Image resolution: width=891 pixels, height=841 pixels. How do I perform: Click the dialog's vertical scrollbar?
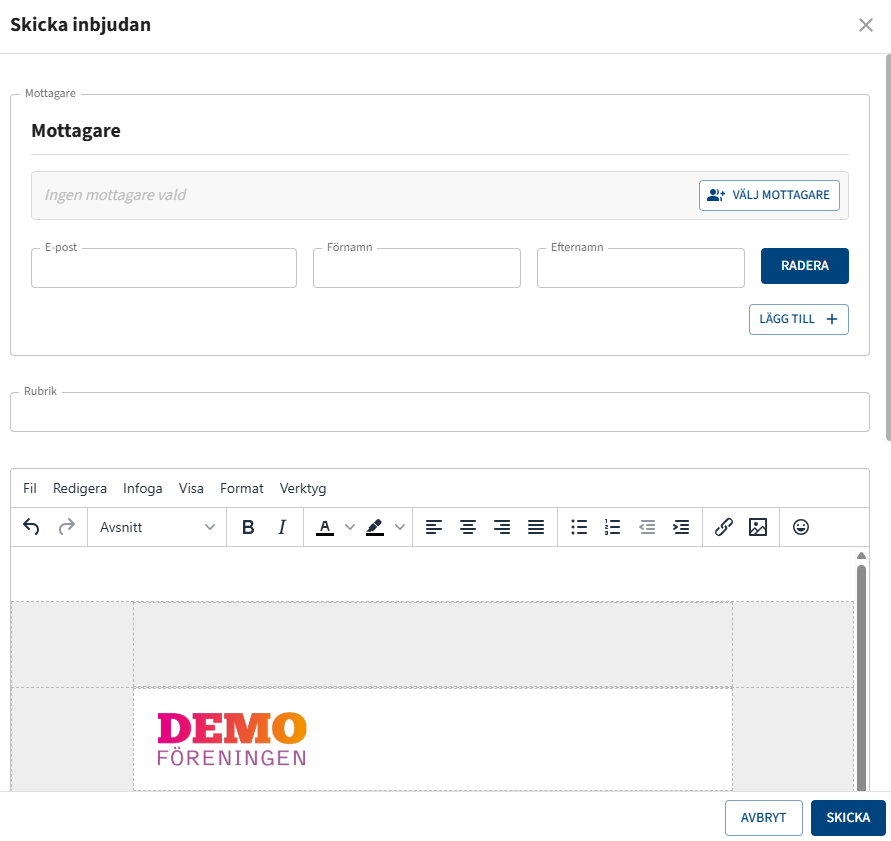(888, 247)
